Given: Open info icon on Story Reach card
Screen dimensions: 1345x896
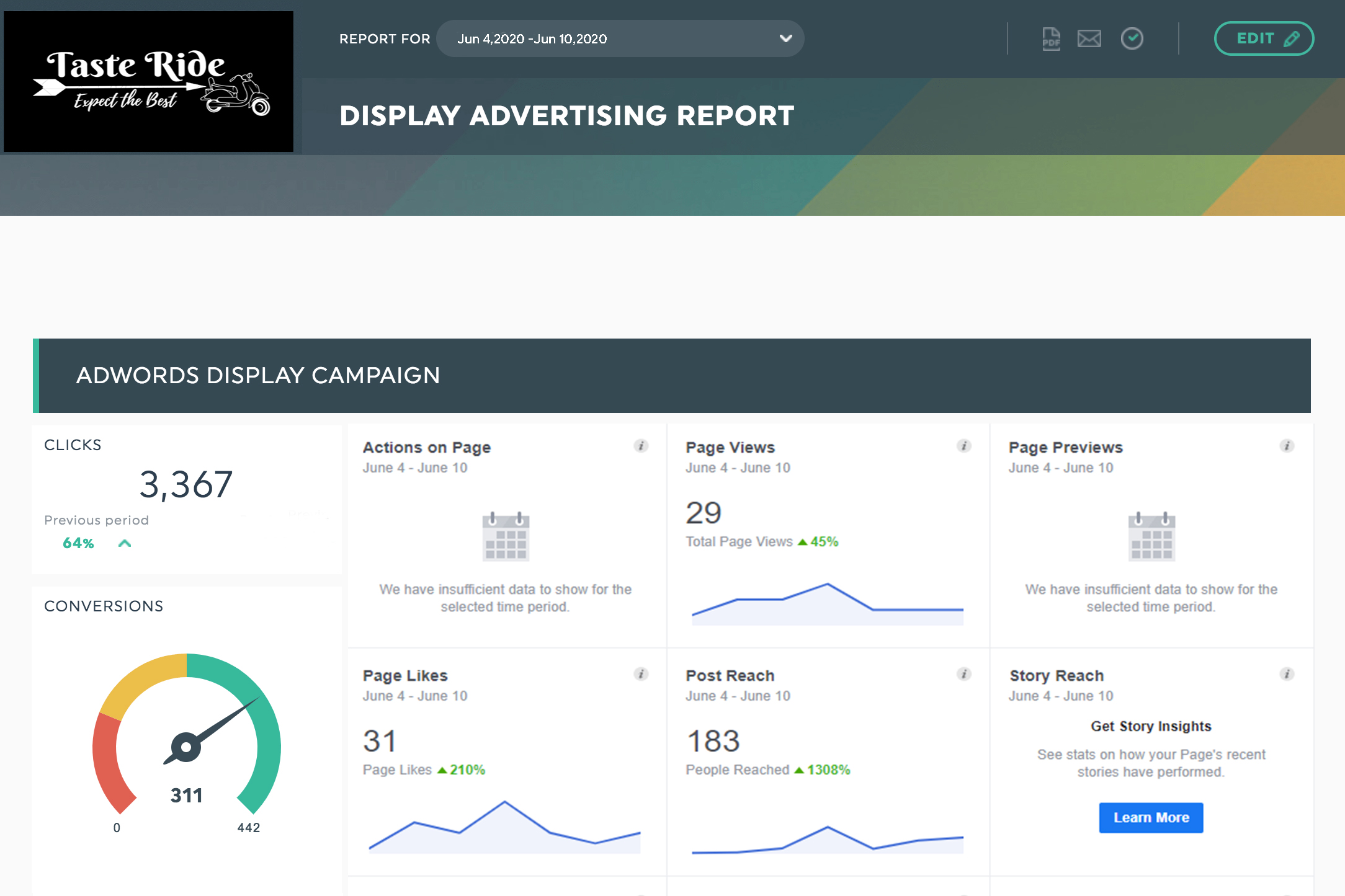Looking at the screenshot, I should [1287, 674].
